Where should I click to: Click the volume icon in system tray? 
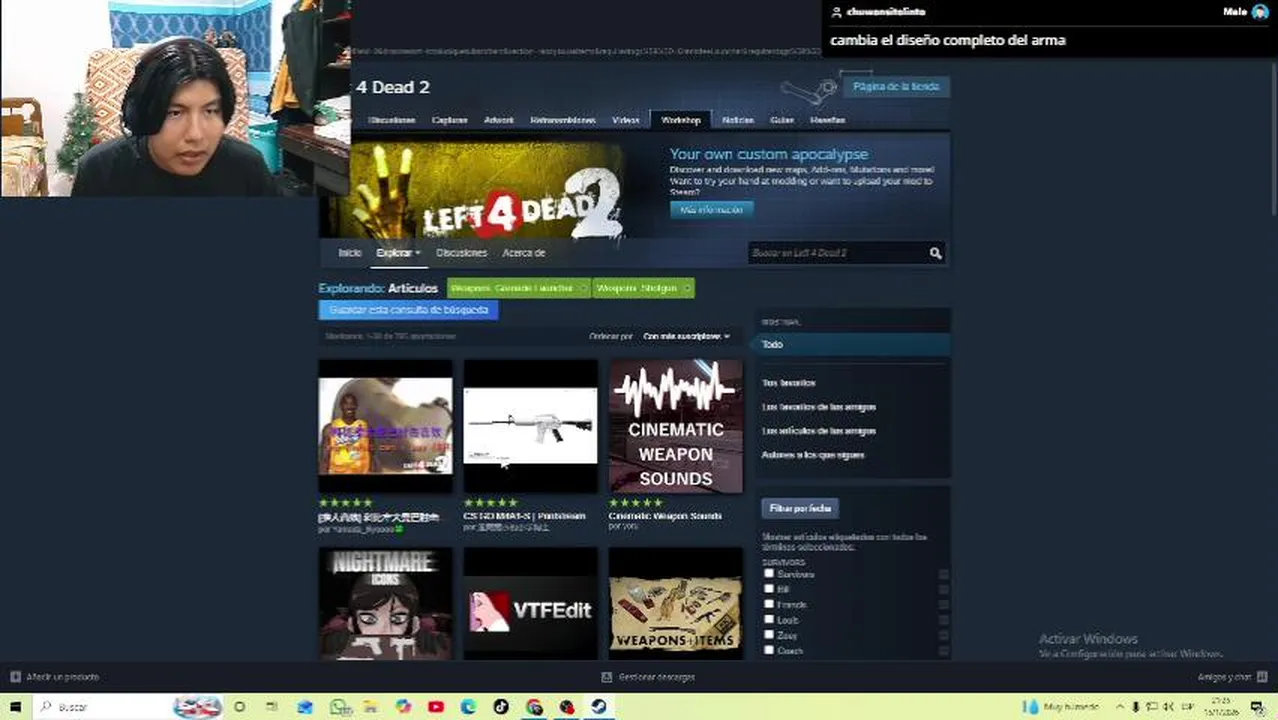click(x=1169, y=707)
